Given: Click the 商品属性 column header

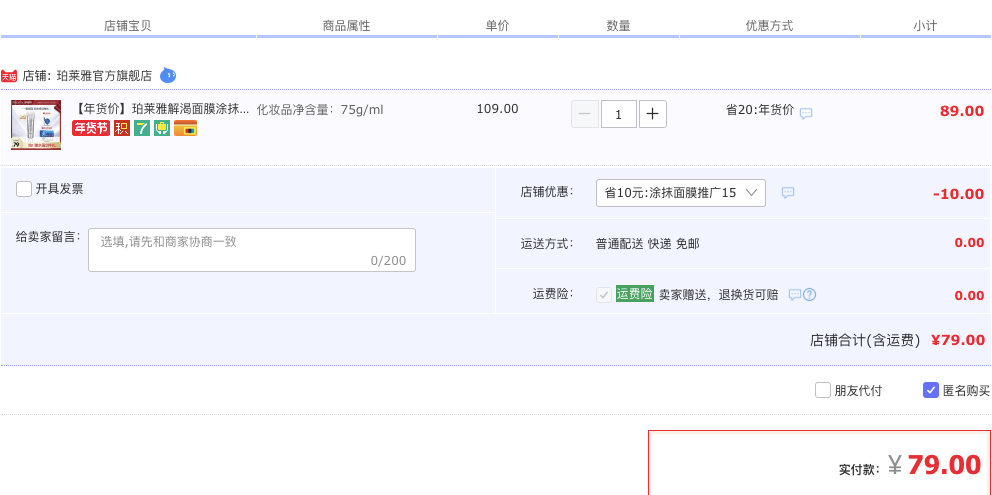Looking at the screenshot, I should tap(347, 26).
